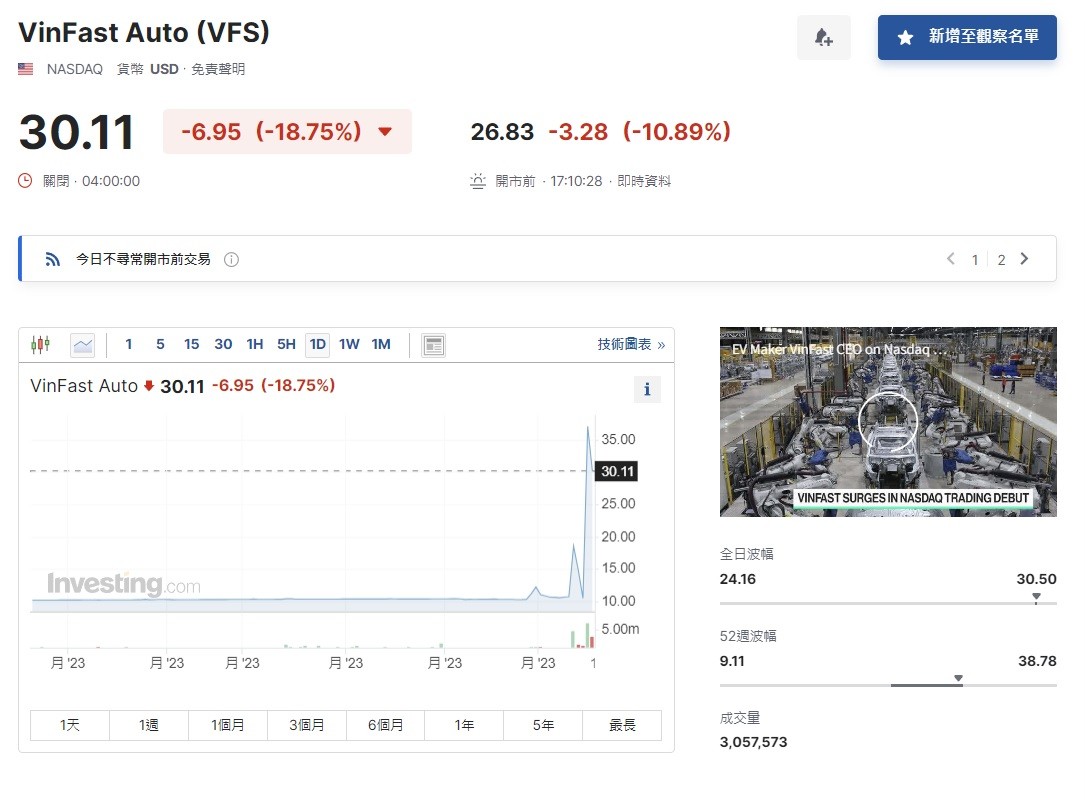Screen dimensions: 1085x800
Task: Select the 1個月 time range
Action: tap(228, 725)
